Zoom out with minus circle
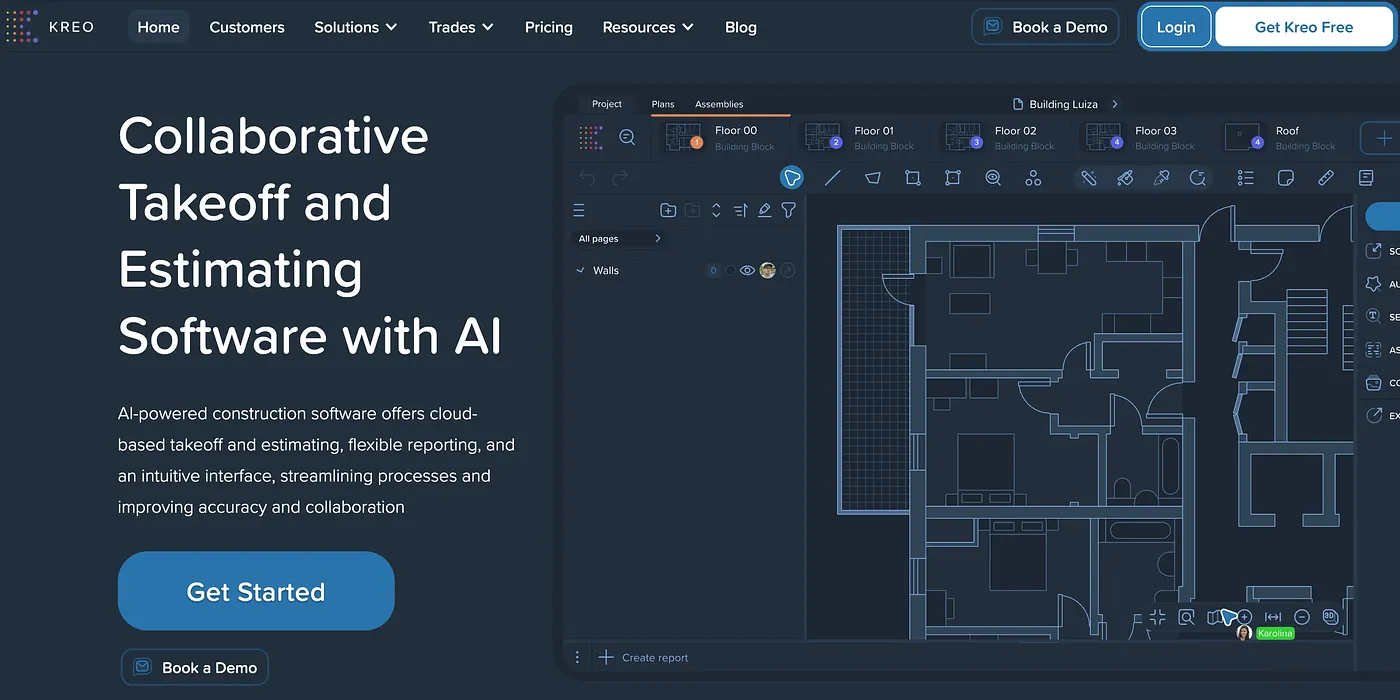Image resolution: width=1400 pixels, height=700 pixels. point(1302,617)
